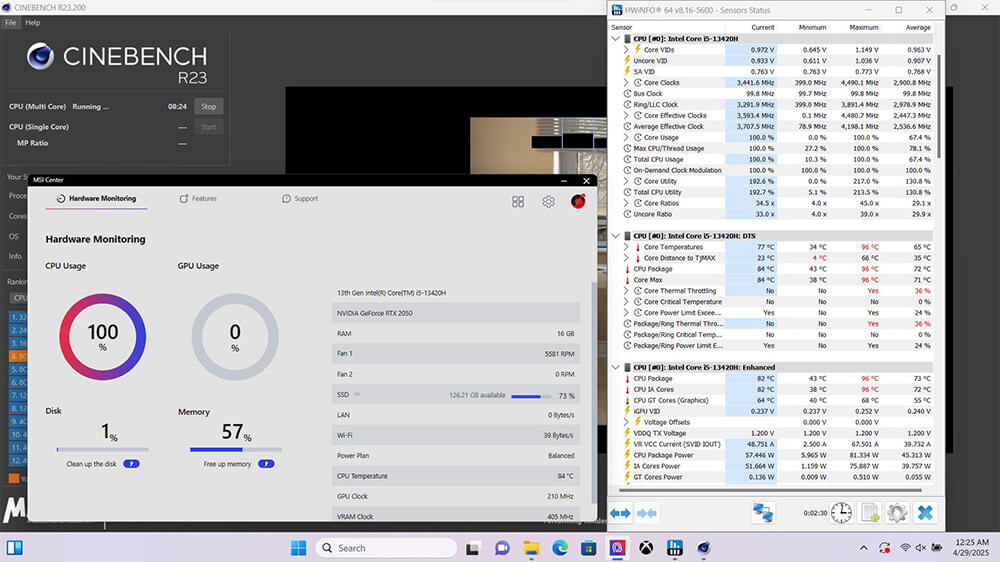Open File Explorer from the taskbar
This screenshot has height=562, width=1000.
(531, 548)
